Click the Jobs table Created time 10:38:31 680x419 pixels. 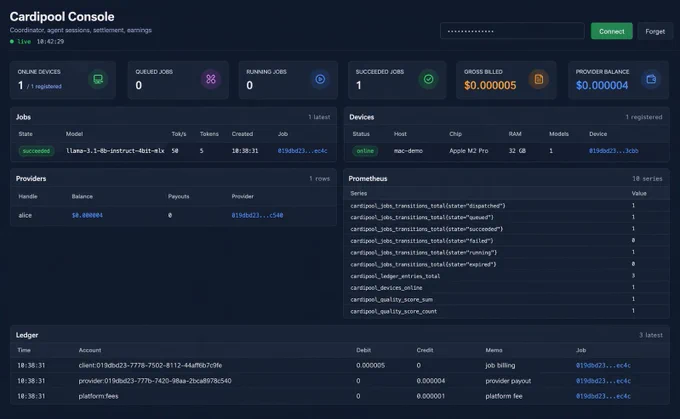[x=245, y=151]
